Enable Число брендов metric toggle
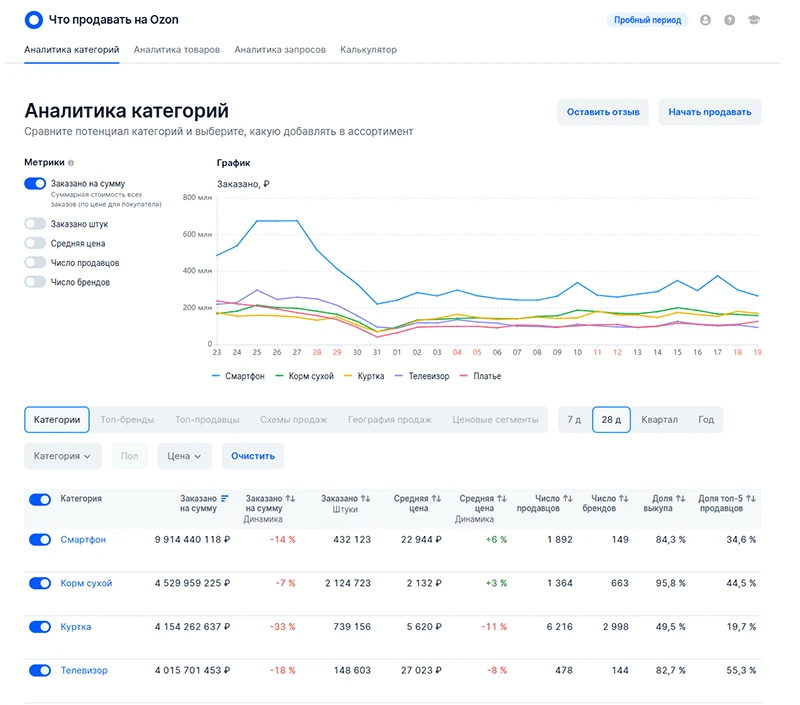Viewport: 800px width, 705px height. coord(35,282)
